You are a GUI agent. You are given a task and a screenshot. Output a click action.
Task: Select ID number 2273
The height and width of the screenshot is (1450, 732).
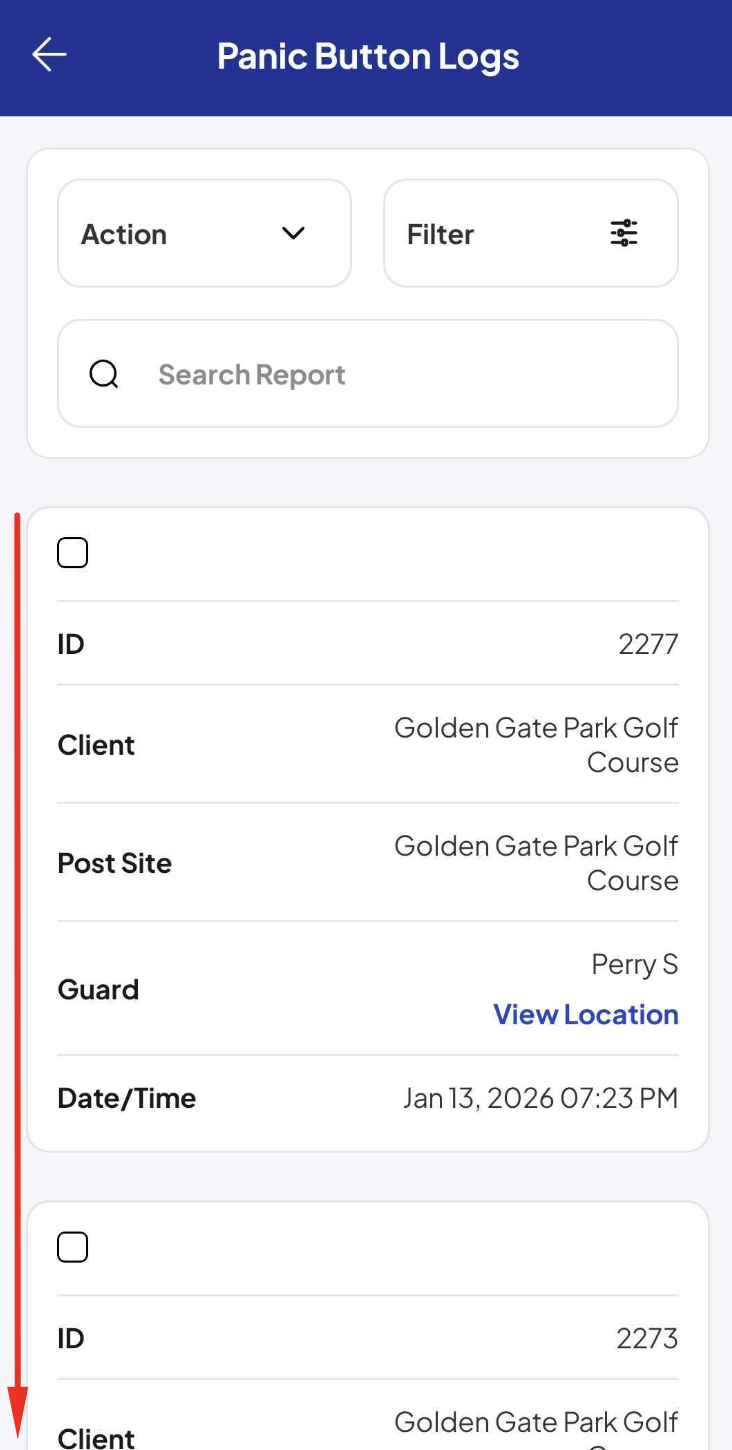coord(648,1338)
